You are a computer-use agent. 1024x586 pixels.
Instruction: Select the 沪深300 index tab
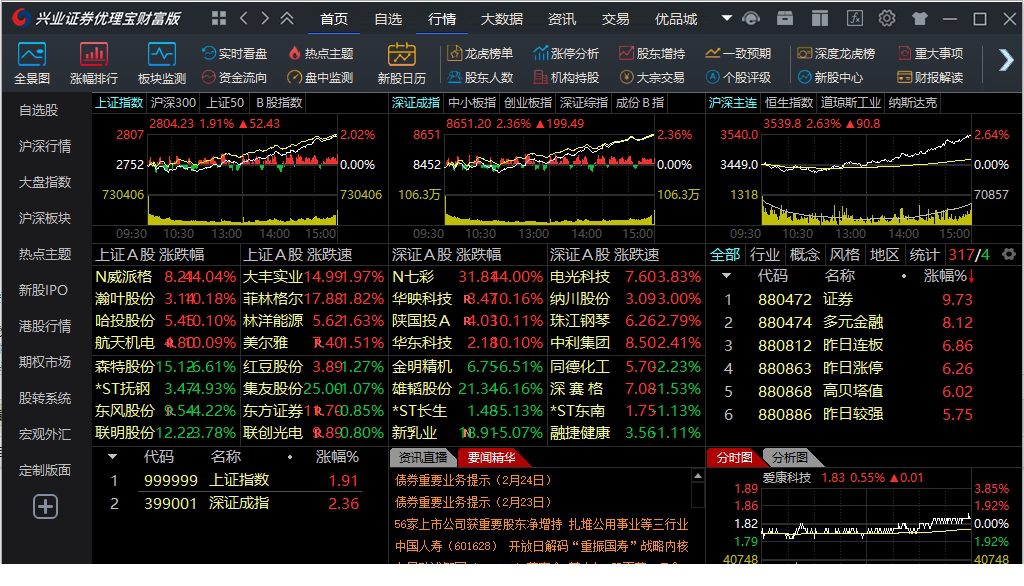(x=173, y=103)
